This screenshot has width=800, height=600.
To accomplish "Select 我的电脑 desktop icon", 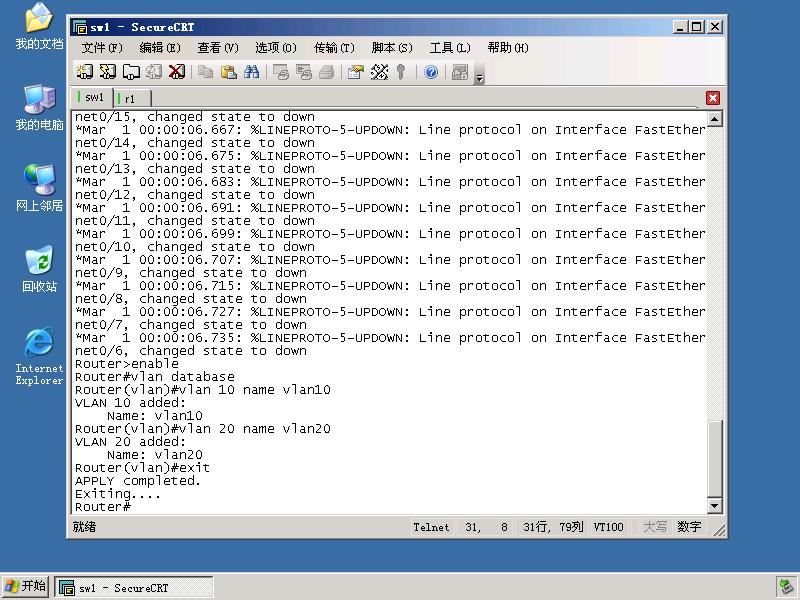I will (x=39, y=108).
